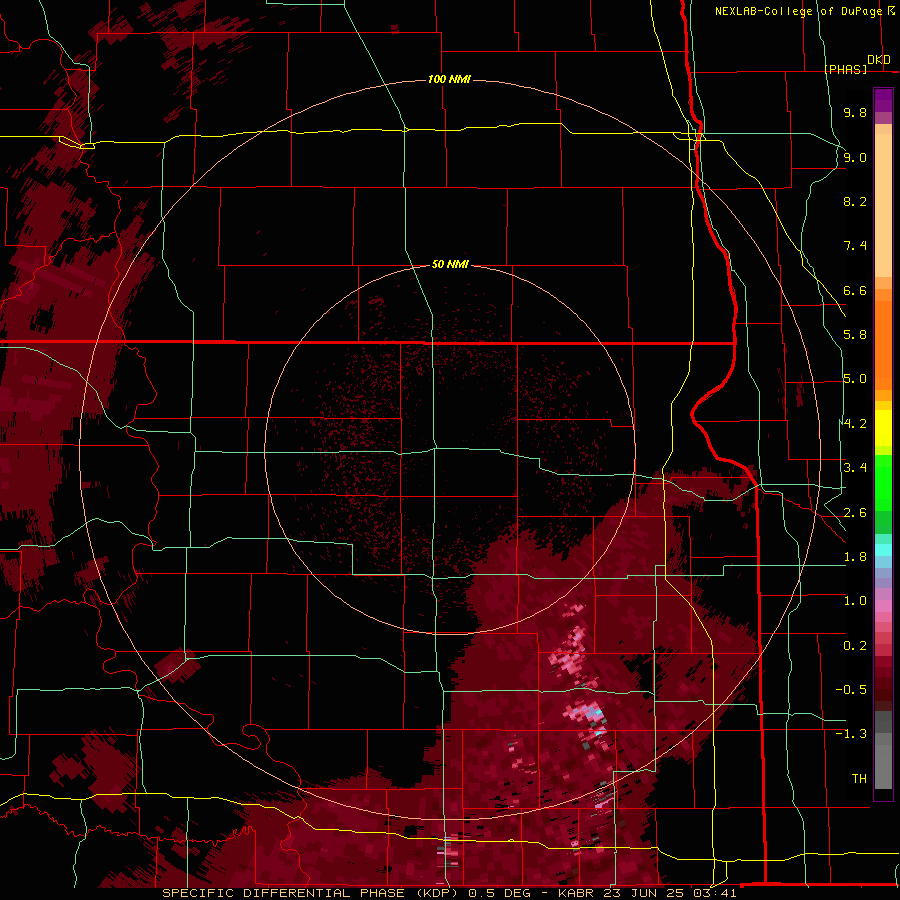Select the bright green legend band
This screenshot has width=900, height=900.
[883, 482]
